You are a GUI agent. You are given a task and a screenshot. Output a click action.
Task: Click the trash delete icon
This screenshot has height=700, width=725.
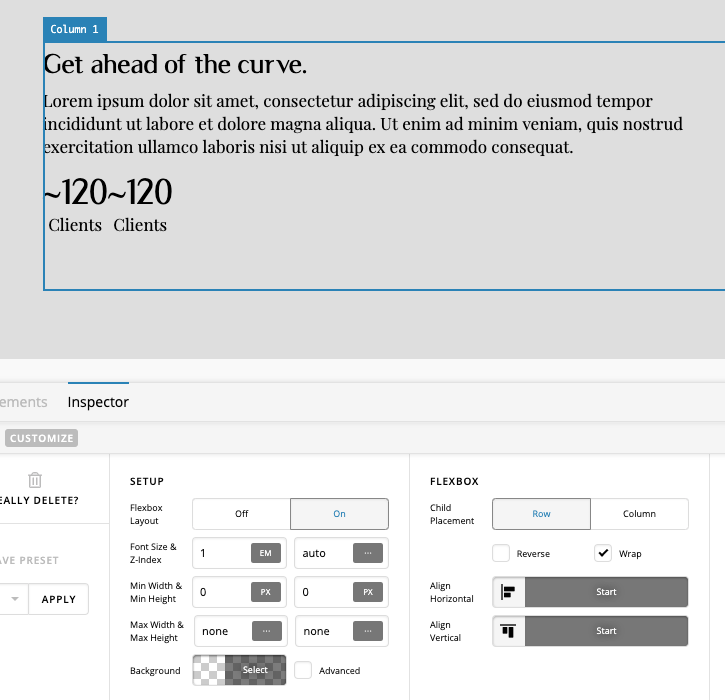[35, 480]
